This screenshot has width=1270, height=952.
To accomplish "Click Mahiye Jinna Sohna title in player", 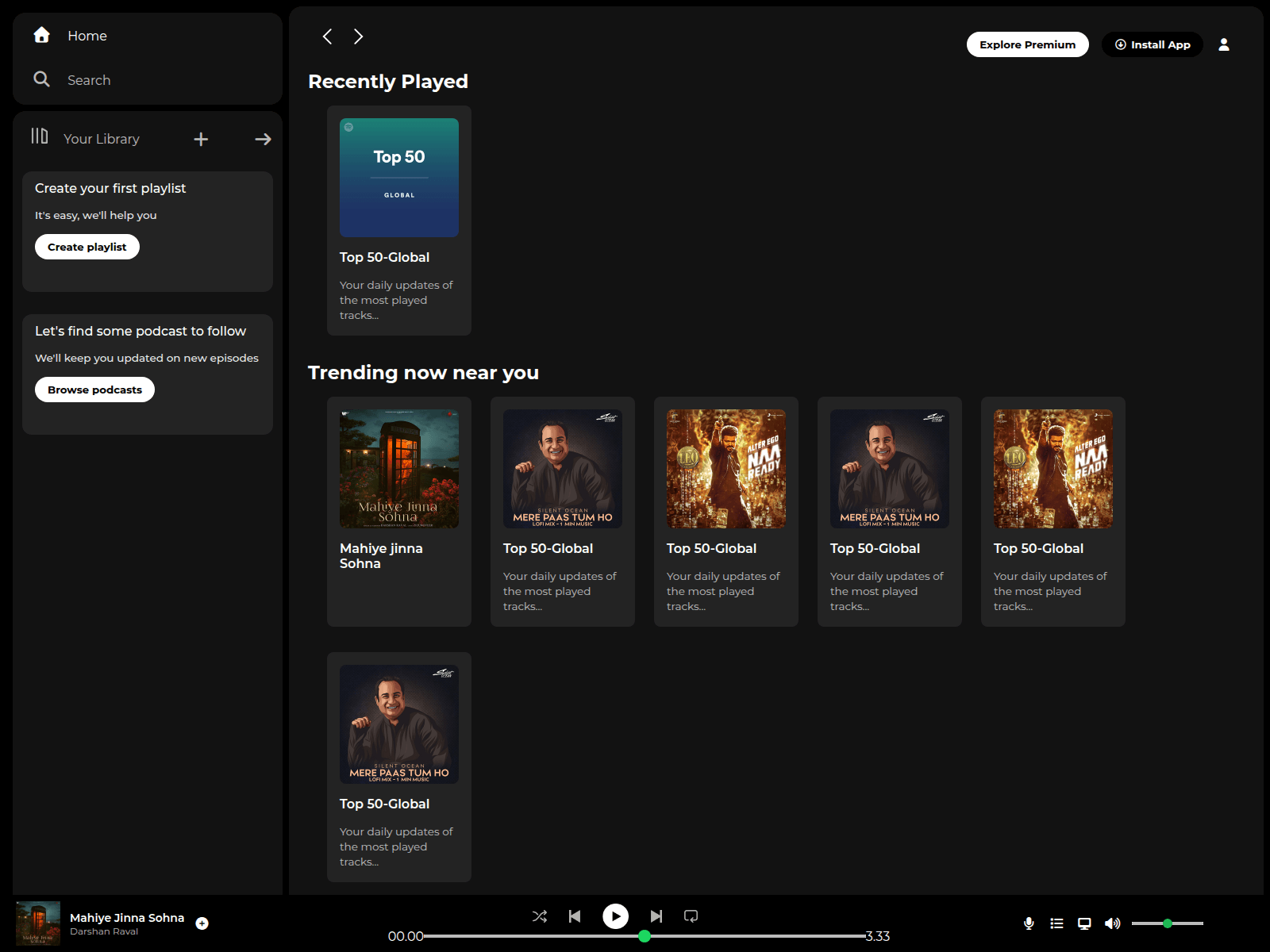I will 127,918.
